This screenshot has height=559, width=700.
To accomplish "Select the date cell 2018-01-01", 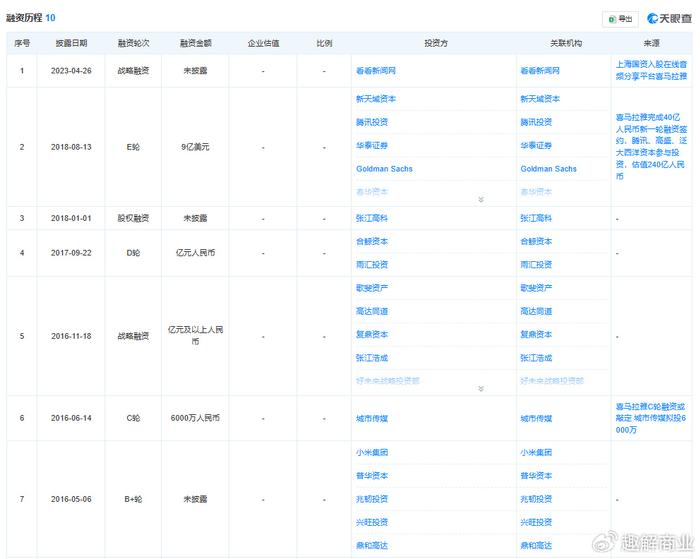I will 71,218.
